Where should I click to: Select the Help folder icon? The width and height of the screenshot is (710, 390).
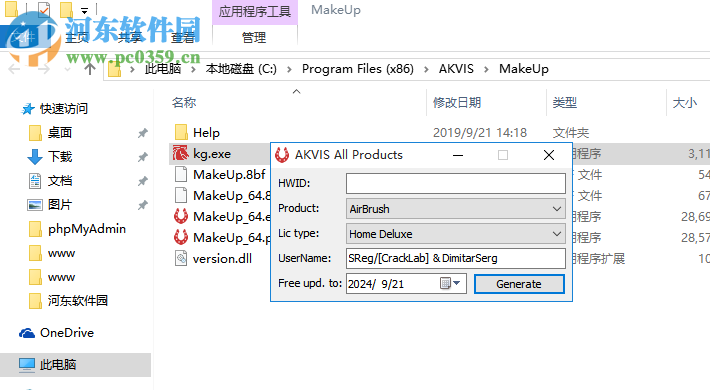pyautogui.click(x=181, y=132)
